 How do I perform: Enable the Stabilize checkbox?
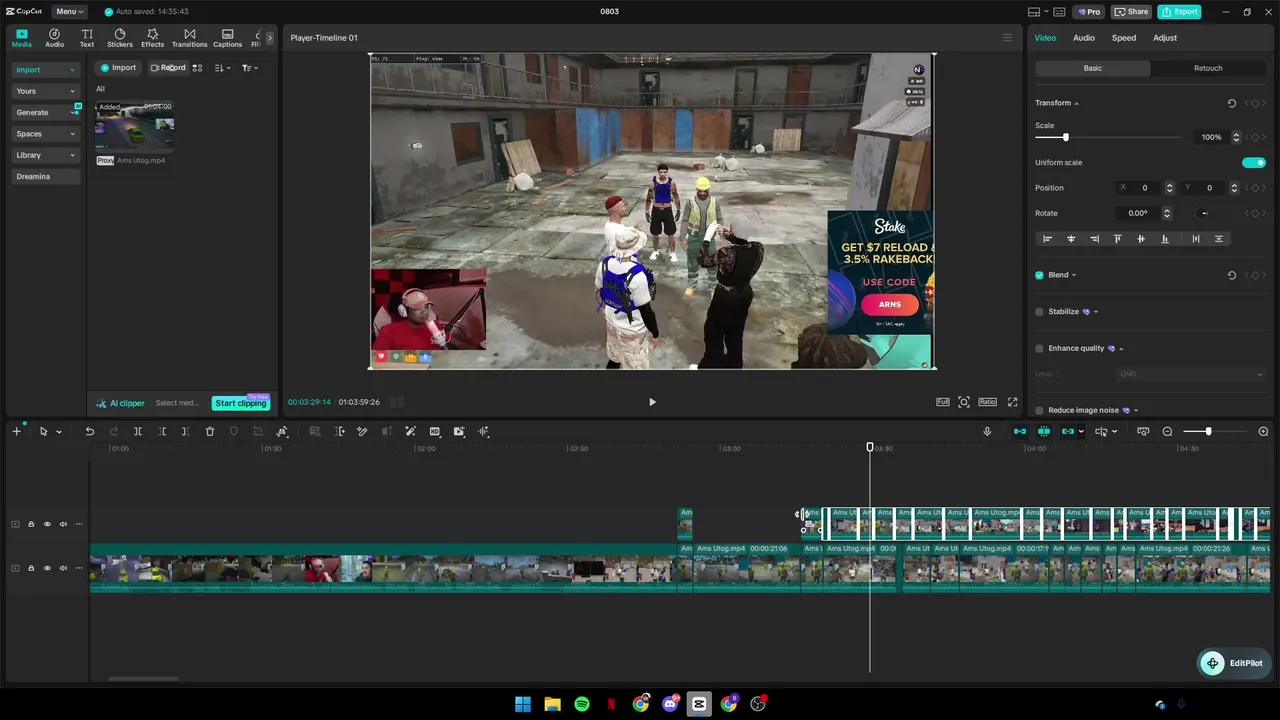click(1039, 312)
